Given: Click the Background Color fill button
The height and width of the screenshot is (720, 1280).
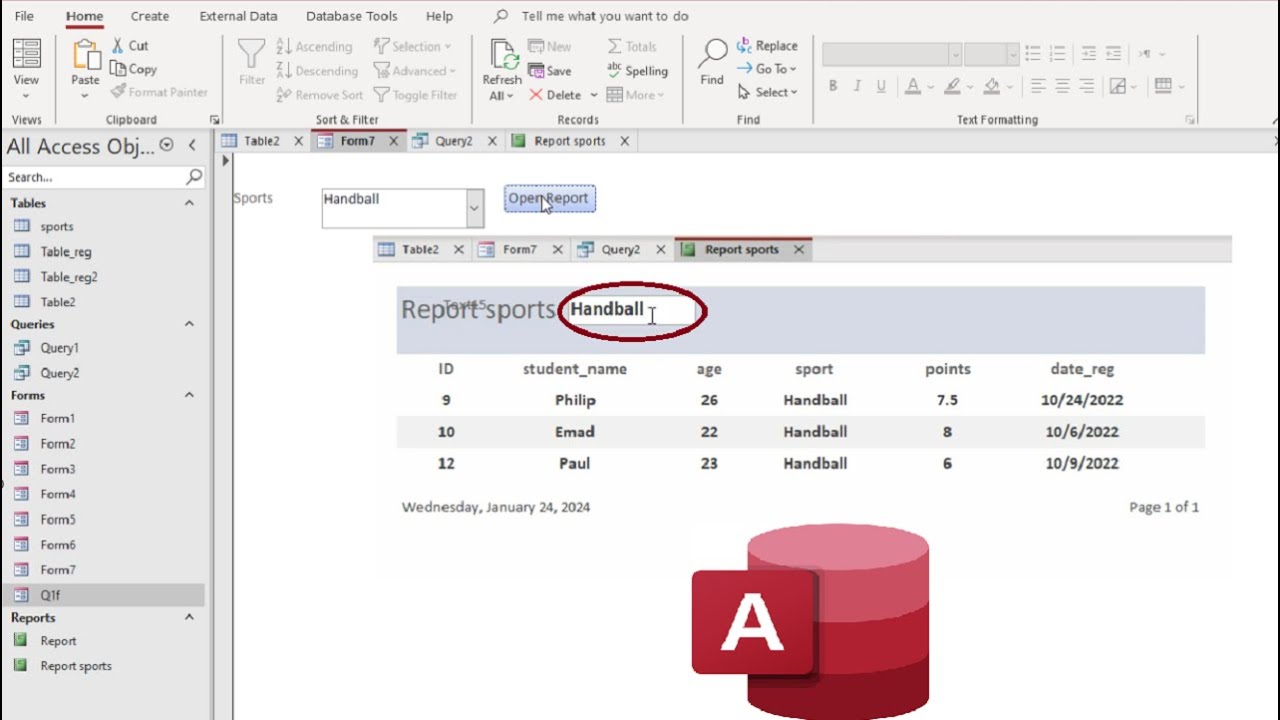Looking at the screenshot, I should [992, 87].
